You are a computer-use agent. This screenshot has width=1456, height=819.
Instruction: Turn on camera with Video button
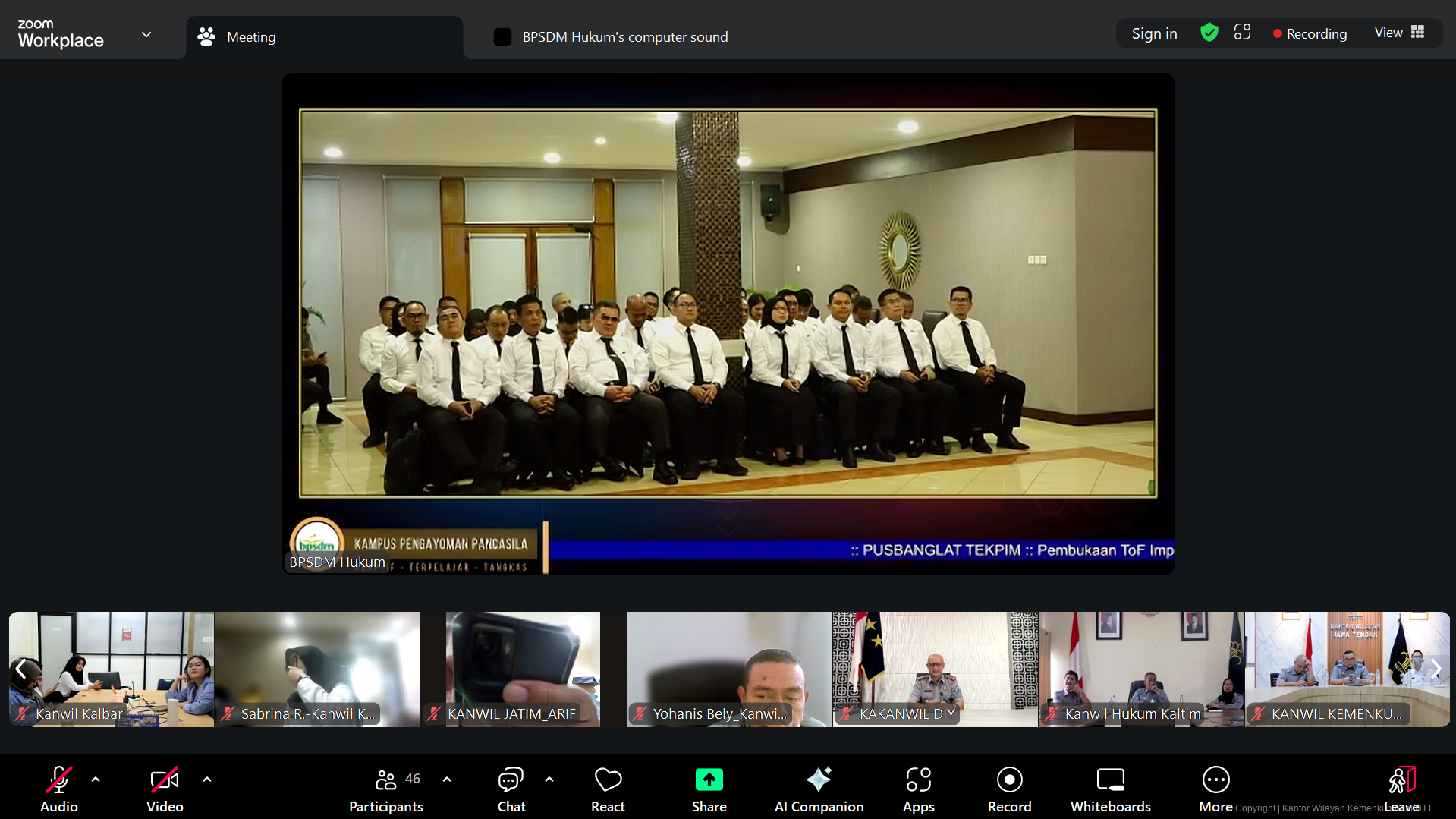point(165,789)
